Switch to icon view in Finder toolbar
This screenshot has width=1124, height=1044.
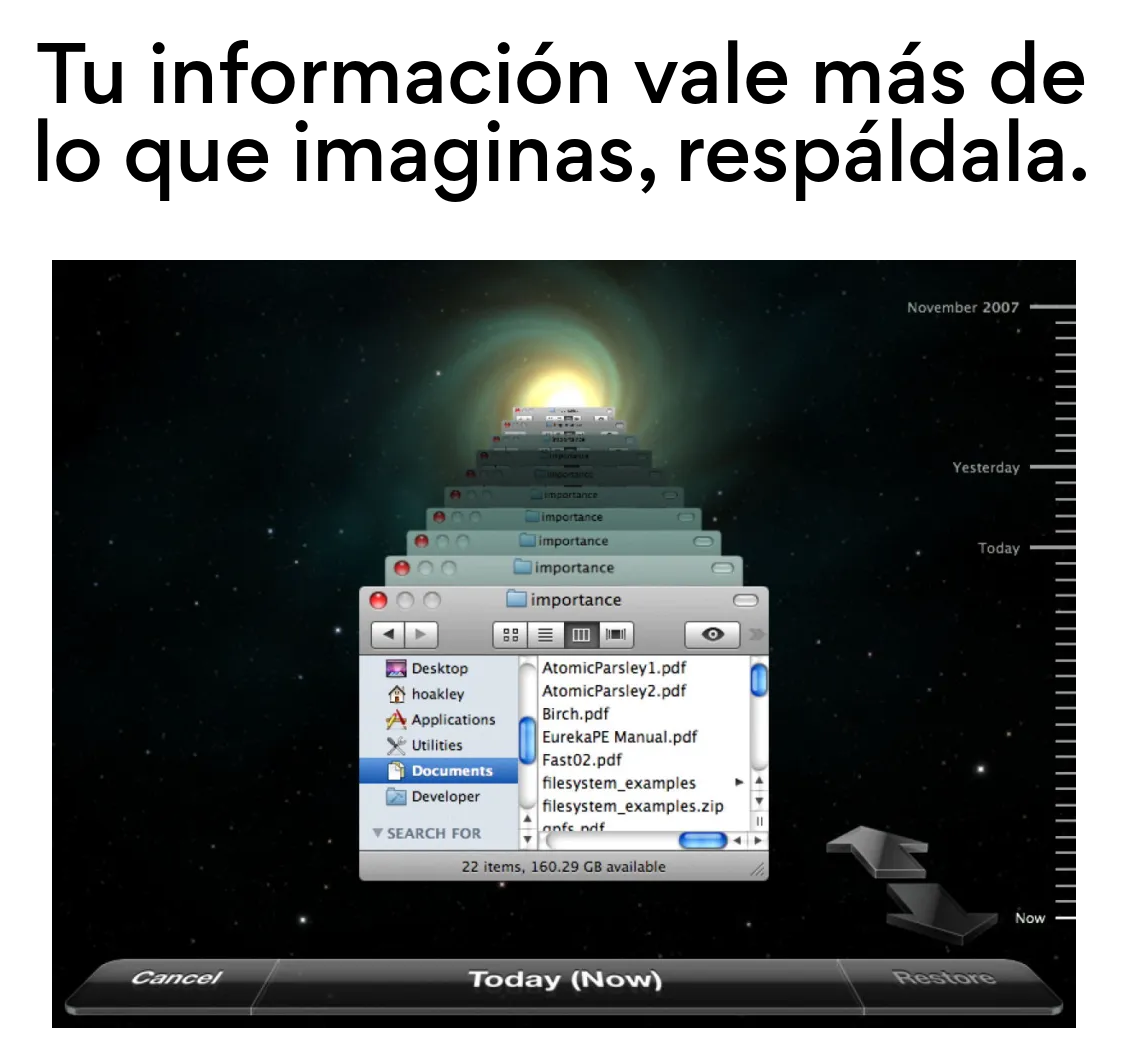click(510, 635)
